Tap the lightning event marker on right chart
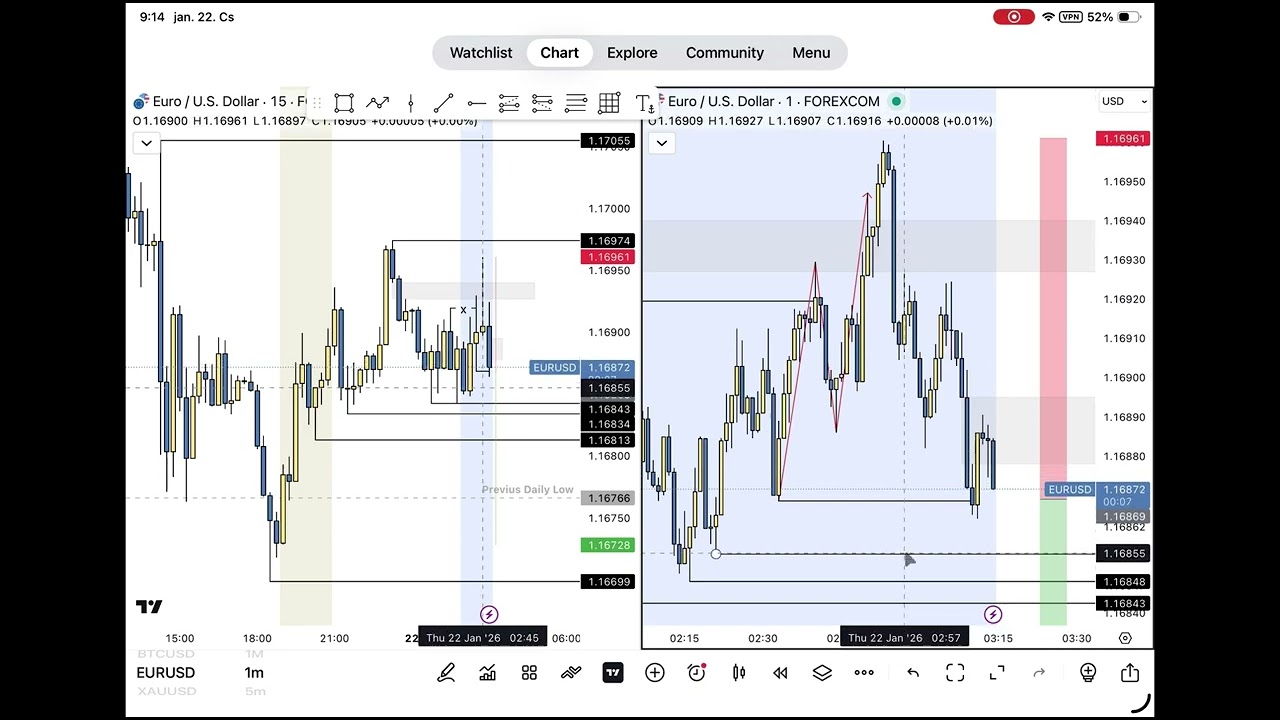The height and width of the screenshot is (720, 1280). point(993,614)
